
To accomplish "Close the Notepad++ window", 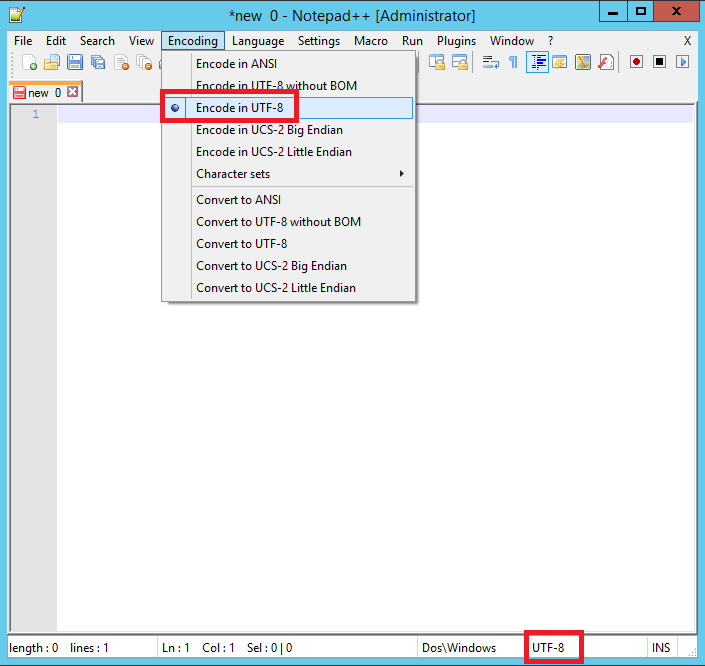I will 676,12.
